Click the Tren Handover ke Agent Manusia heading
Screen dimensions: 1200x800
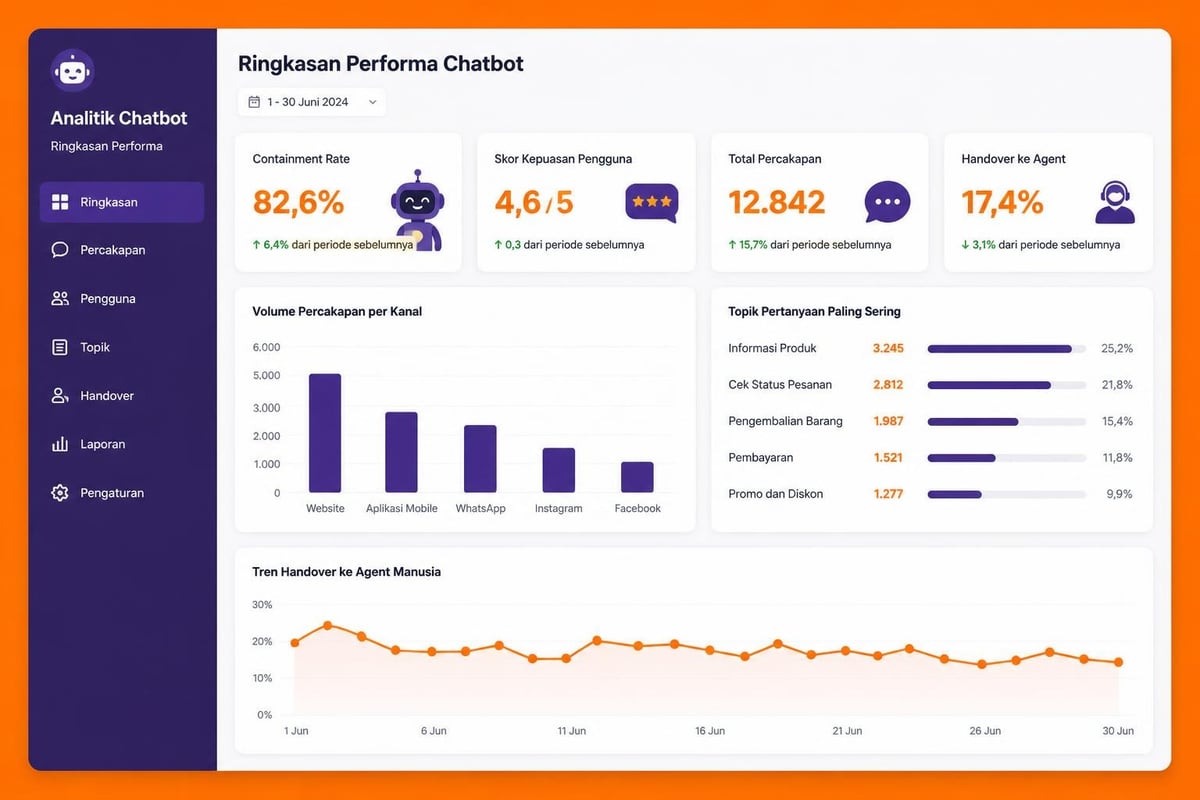click(x=346, y=572)
